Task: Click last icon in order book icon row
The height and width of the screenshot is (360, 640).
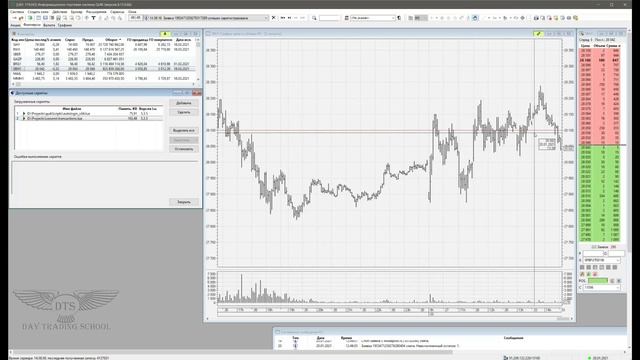Action: (615, 267)
